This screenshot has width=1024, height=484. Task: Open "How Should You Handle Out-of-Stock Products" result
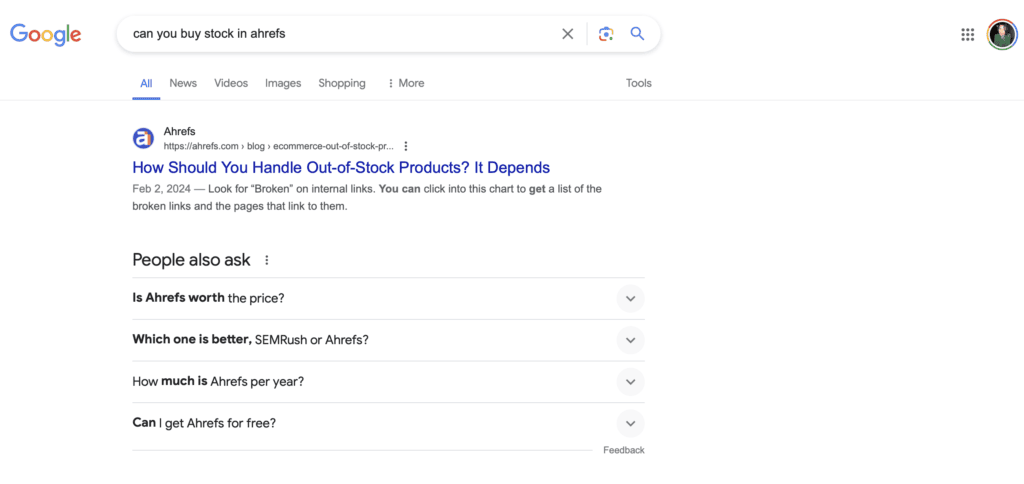341,167
